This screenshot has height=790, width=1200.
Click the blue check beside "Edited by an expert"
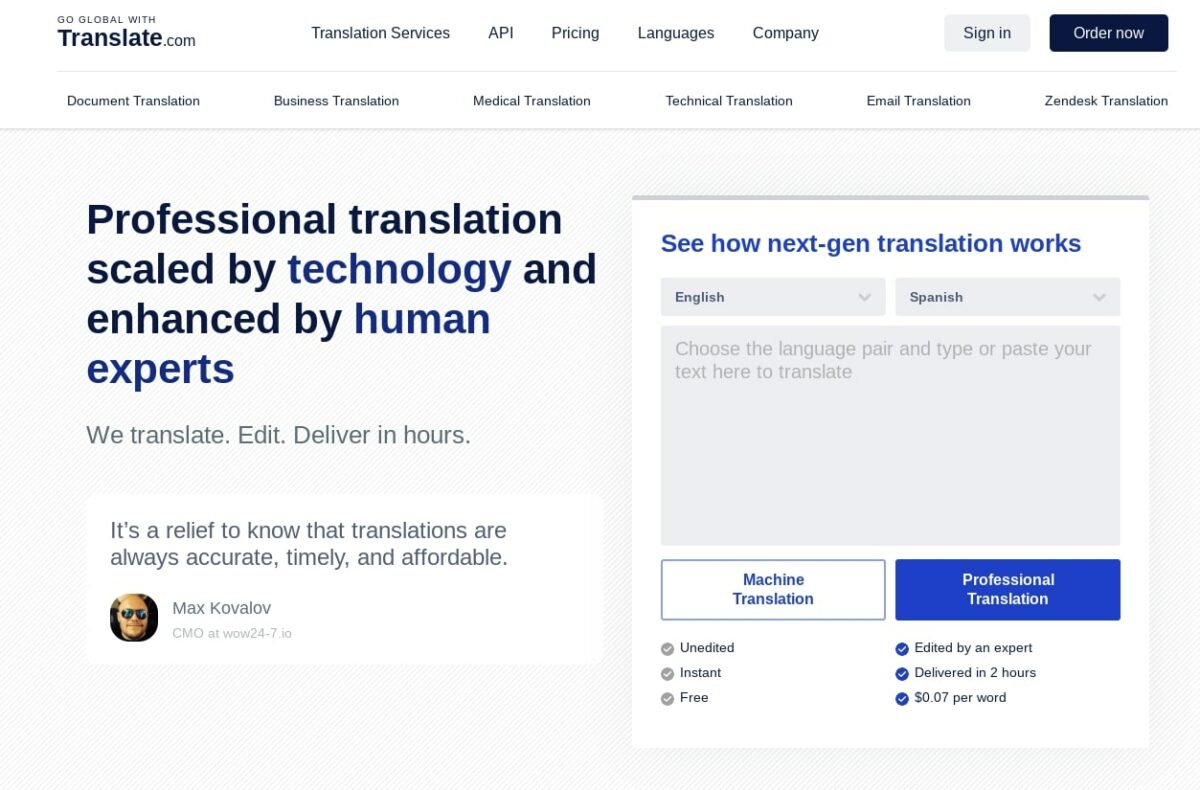coord(902,648)
